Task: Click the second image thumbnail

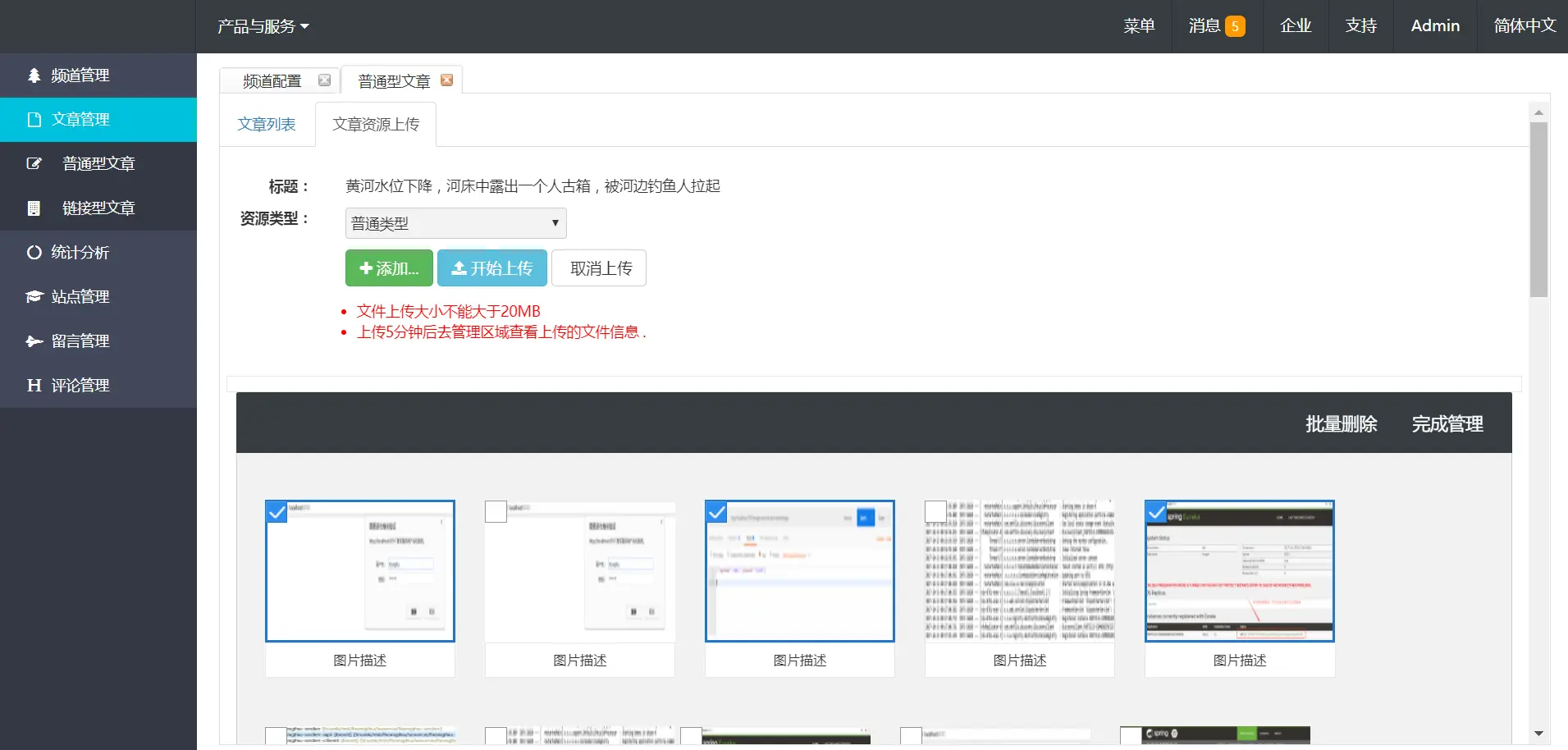Action: 579,571
